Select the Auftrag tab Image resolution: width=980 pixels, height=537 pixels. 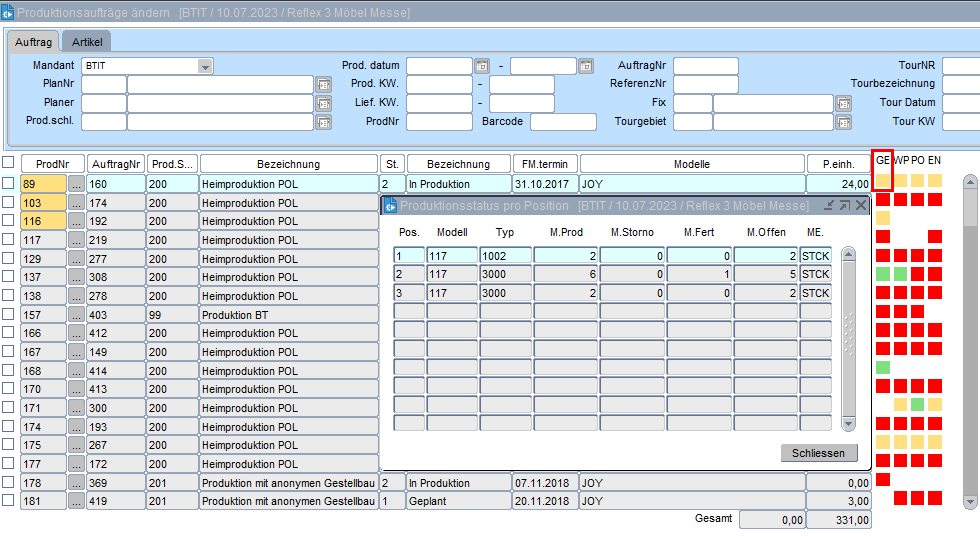click(x=33, y=42)
